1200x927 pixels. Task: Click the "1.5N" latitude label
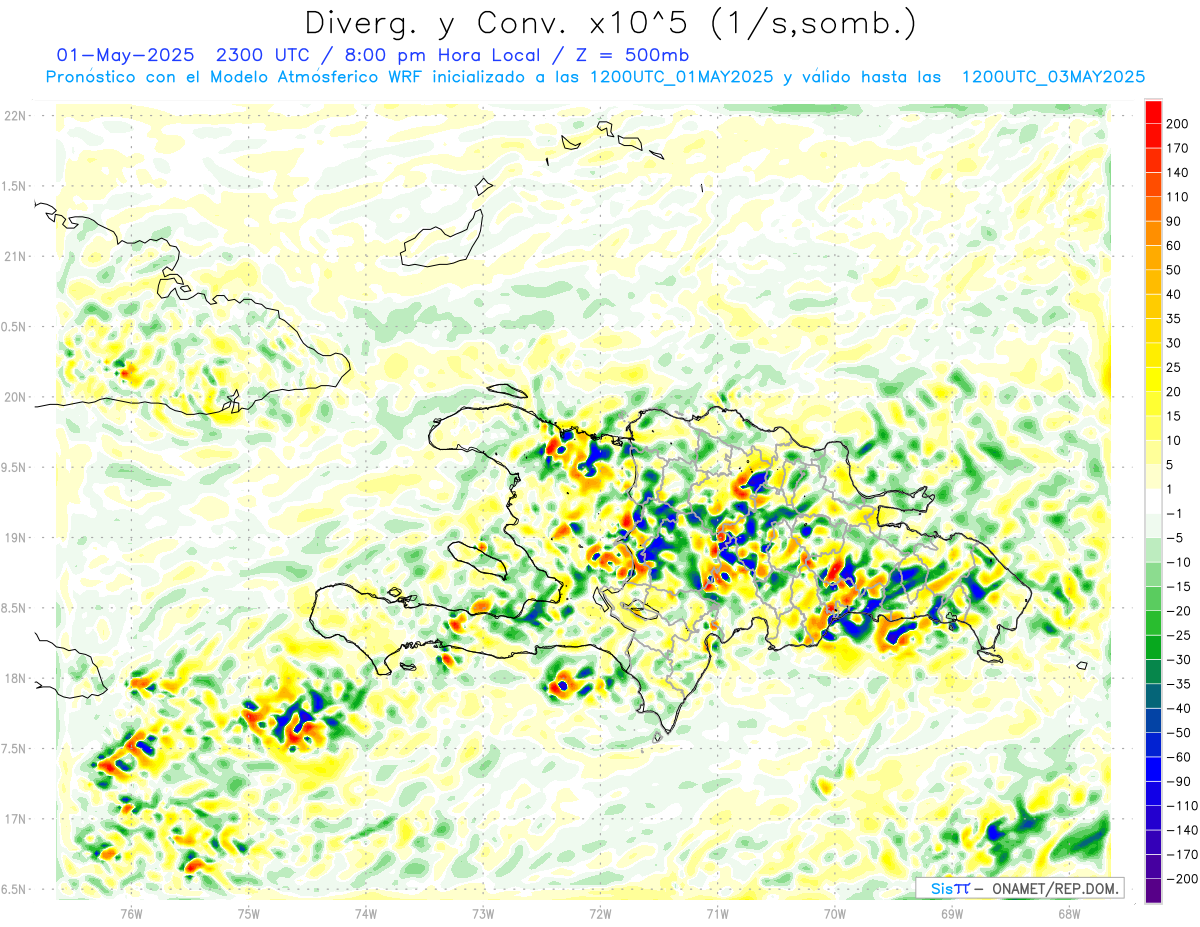(14, 186)
